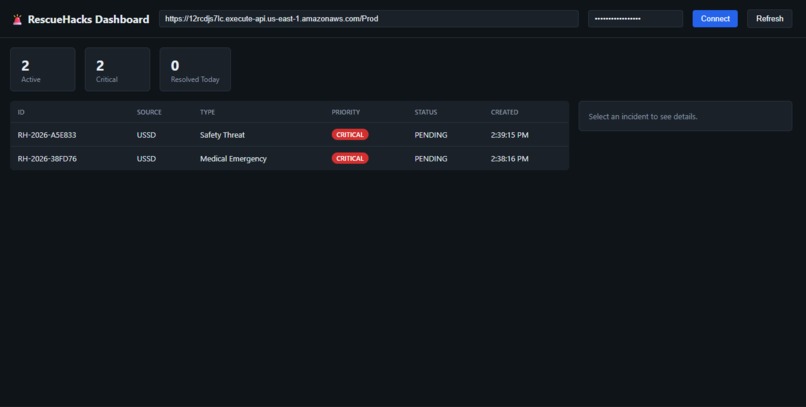Click the siren logo icon
This screenshot has width=806, height=407.
point(17,20)
